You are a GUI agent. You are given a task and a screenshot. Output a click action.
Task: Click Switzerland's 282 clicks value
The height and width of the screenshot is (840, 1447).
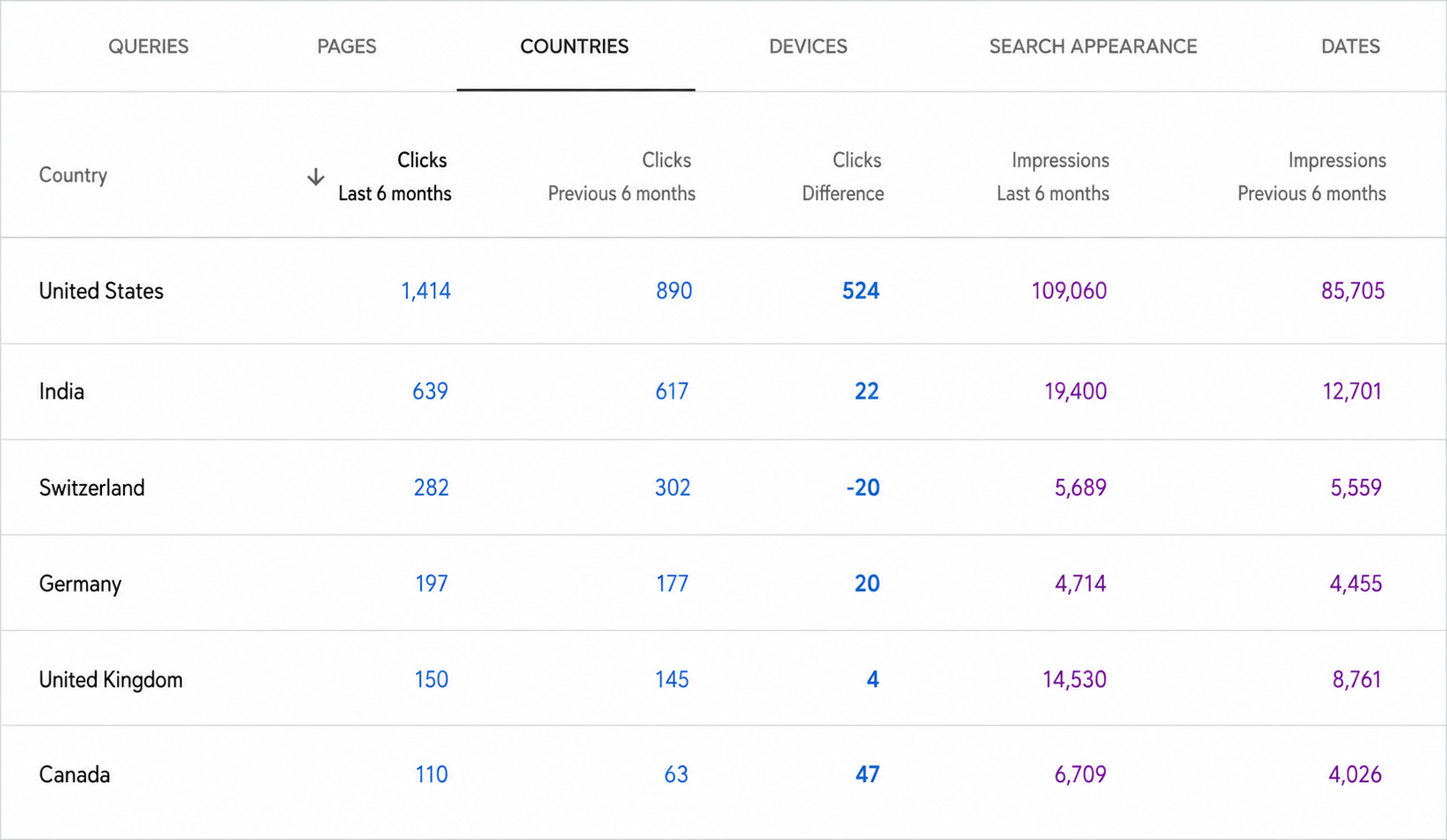(x=432, y=488)
